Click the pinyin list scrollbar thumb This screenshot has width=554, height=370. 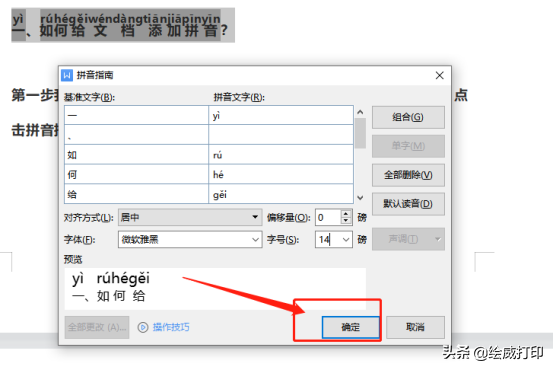tap(360, 134)
